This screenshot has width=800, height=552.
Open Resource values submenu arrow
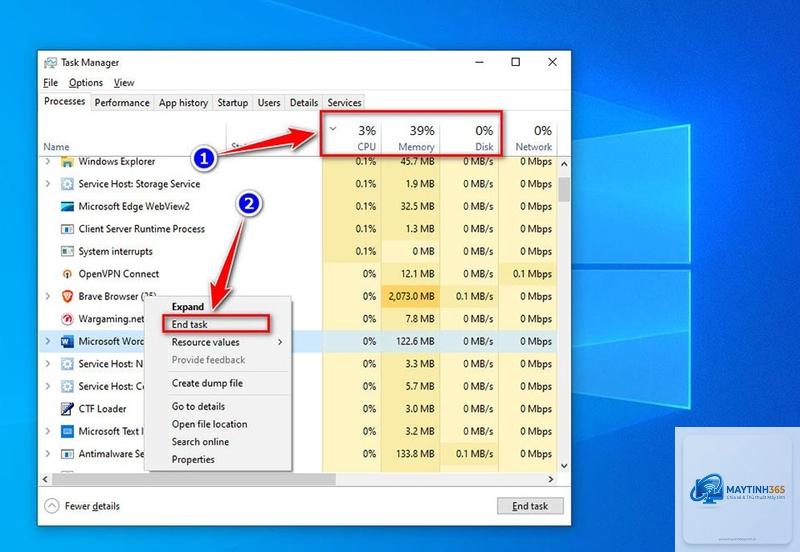point(280,342)
